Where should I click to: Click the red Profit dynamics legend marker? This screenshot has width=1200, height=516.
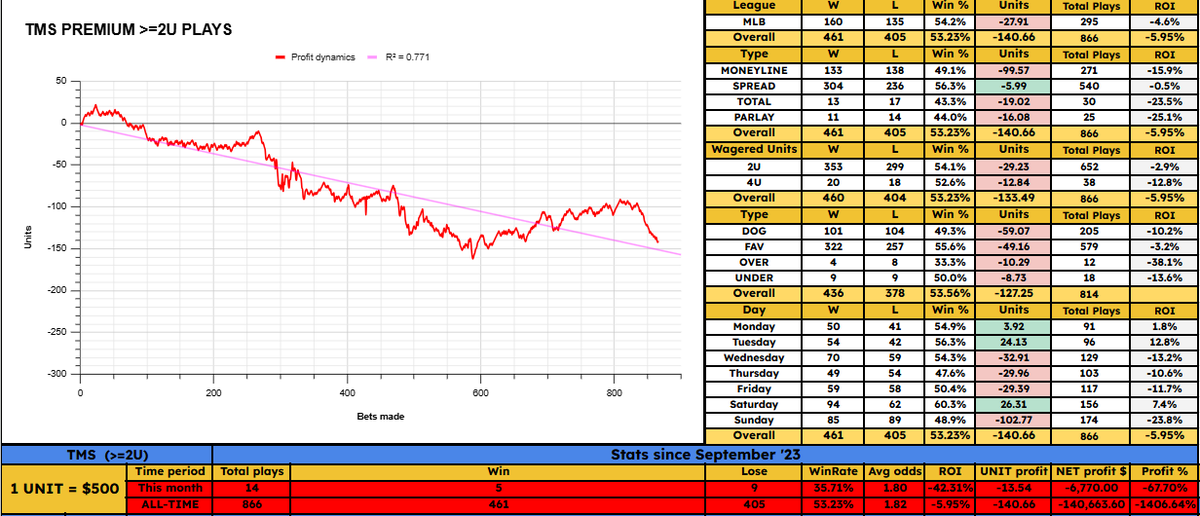click(279, 58)
